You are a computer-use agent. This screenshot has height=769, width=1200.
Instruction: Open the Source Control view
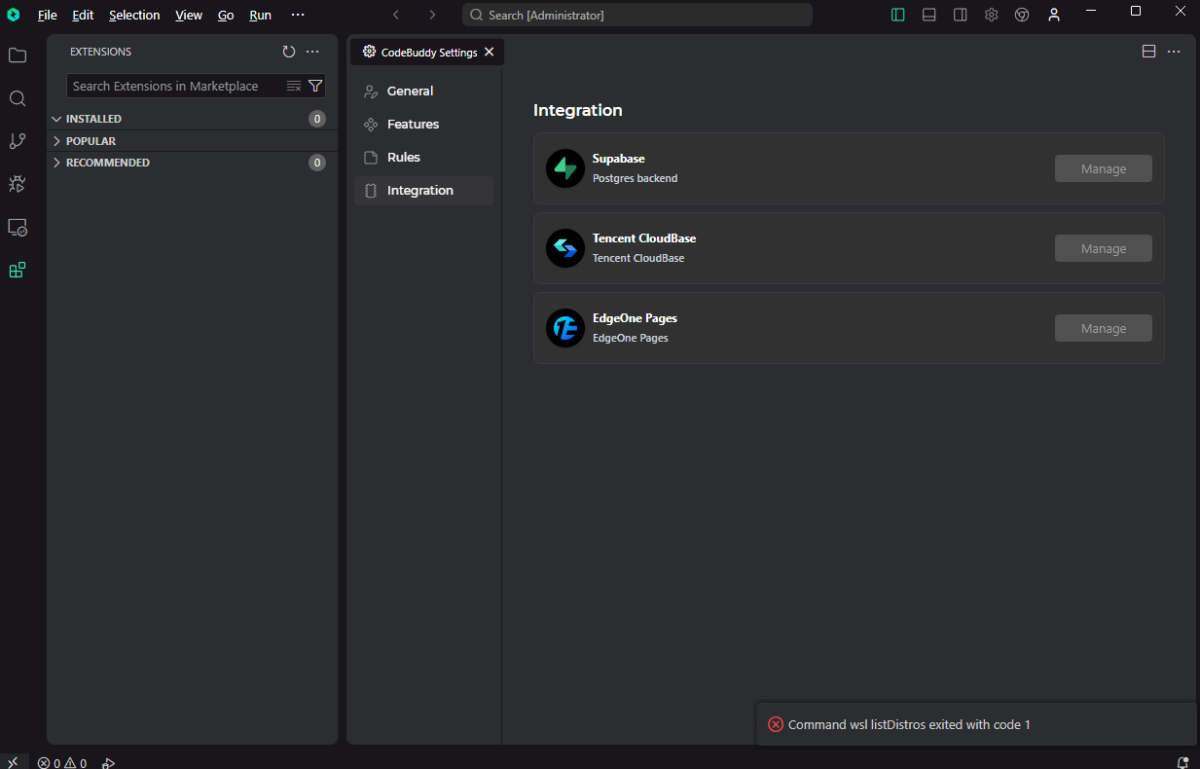tap(17, 141)
